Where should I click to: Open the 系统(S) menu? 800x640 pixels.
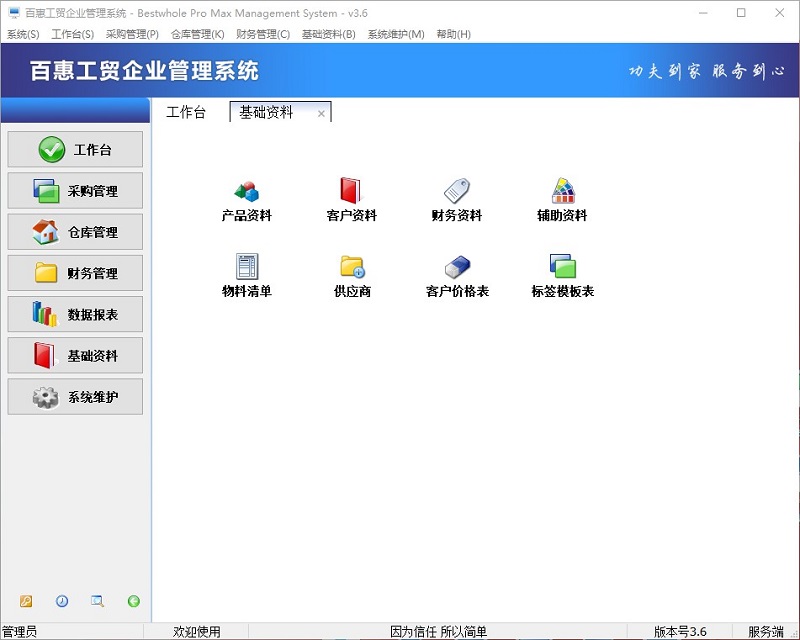coord(23,34)
